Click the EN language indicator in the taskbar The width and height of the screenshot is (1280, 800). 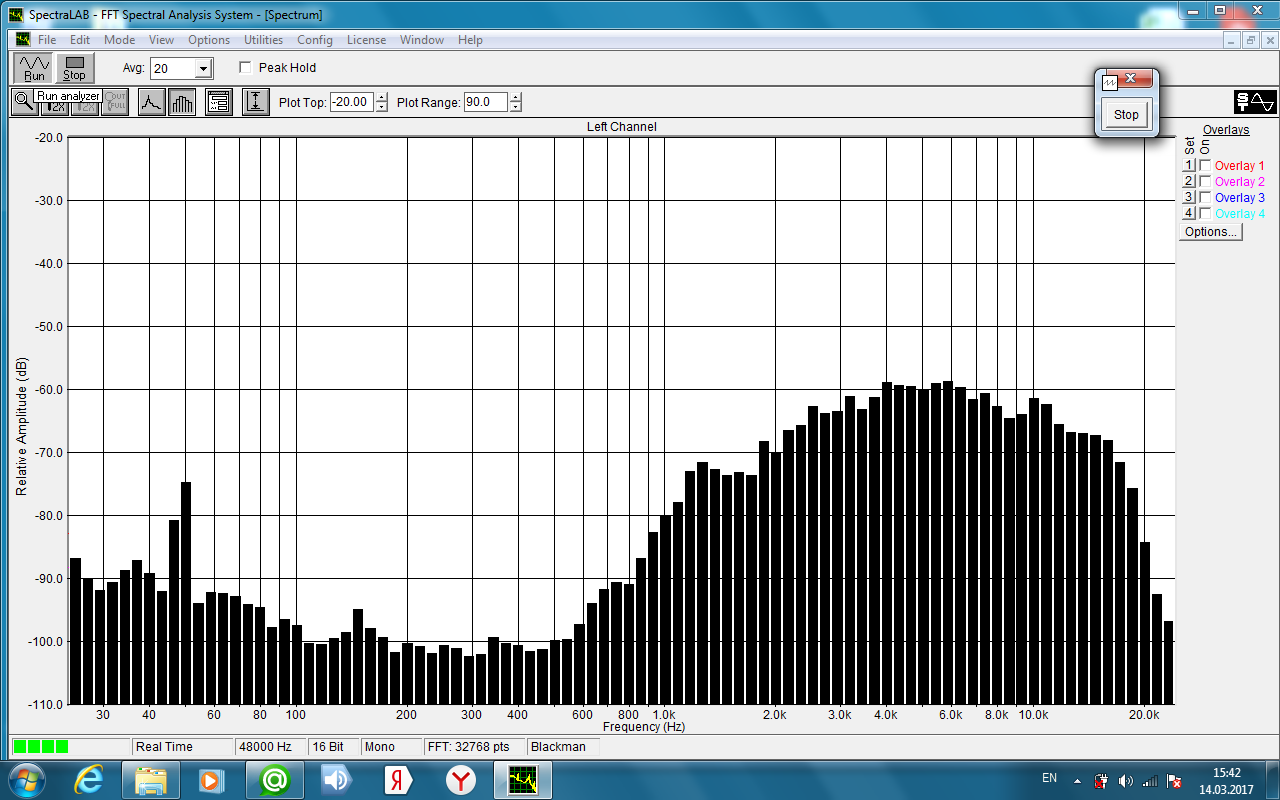[x=1049, y=778]
